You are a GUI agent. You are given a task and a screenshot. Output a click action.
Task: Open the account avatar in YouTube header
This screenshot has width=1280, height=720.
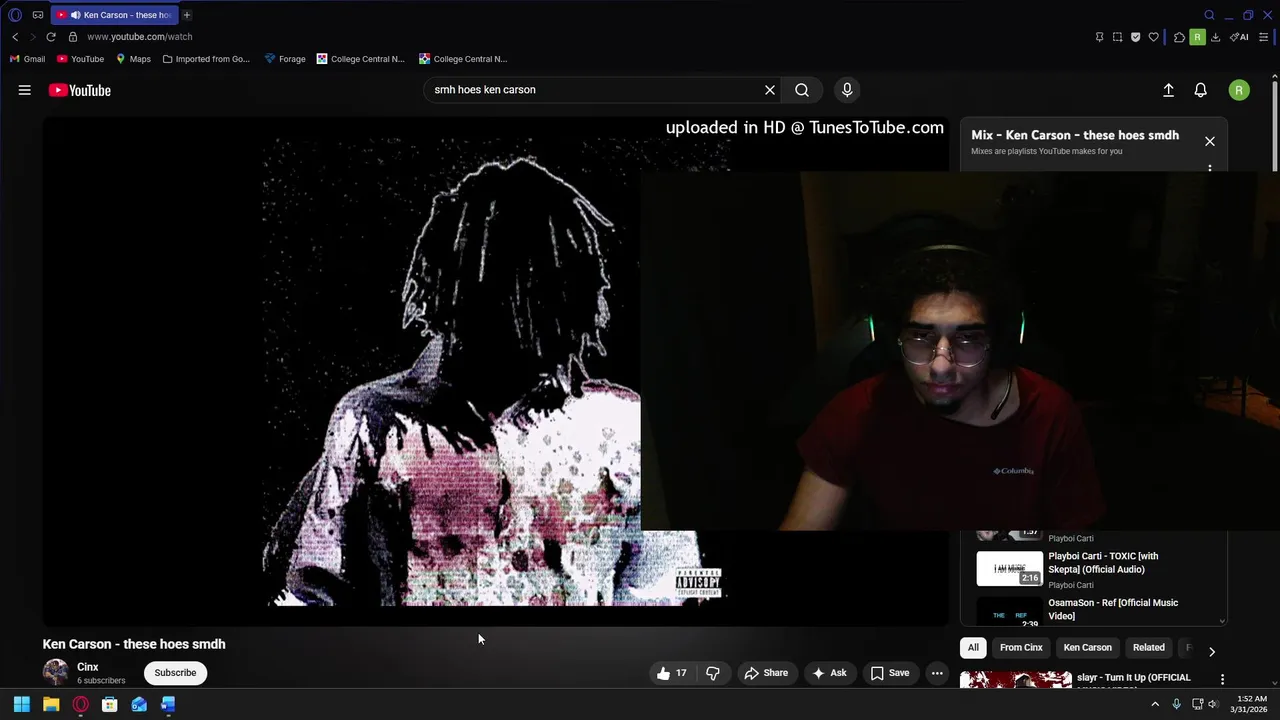[1239, 90]
